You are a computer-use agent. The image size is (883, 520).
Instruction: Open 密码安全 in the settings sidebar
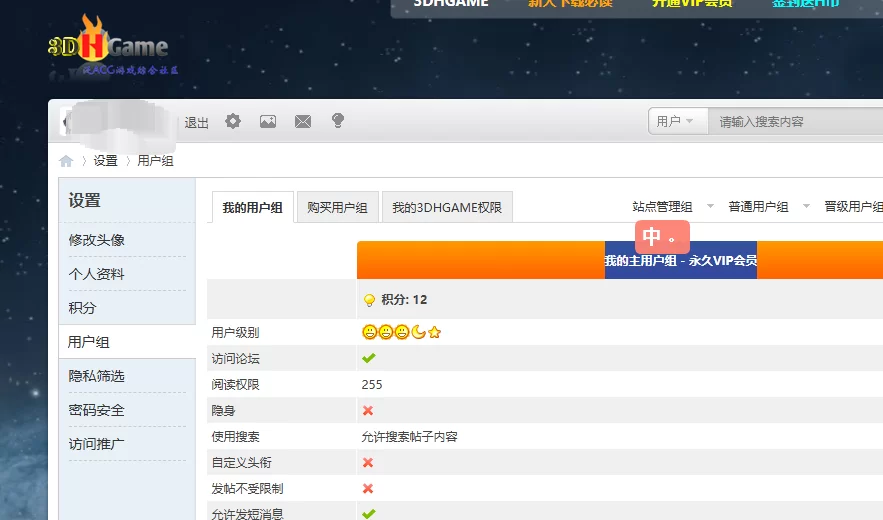point(96,410)
